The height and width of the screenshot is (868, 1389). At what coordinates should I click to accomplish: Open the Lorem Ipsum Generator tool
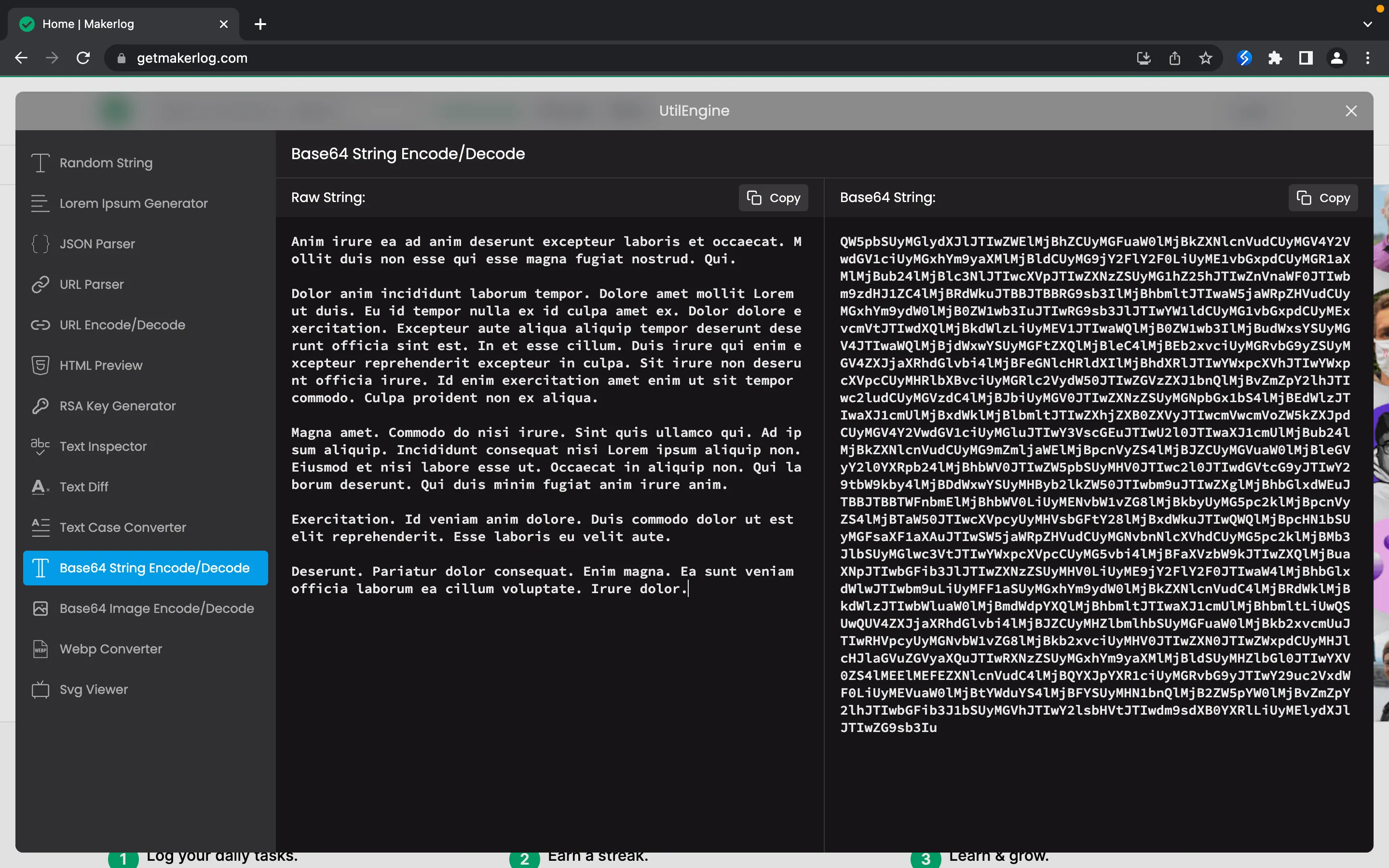pyautogui.click(x=133, y=203)
